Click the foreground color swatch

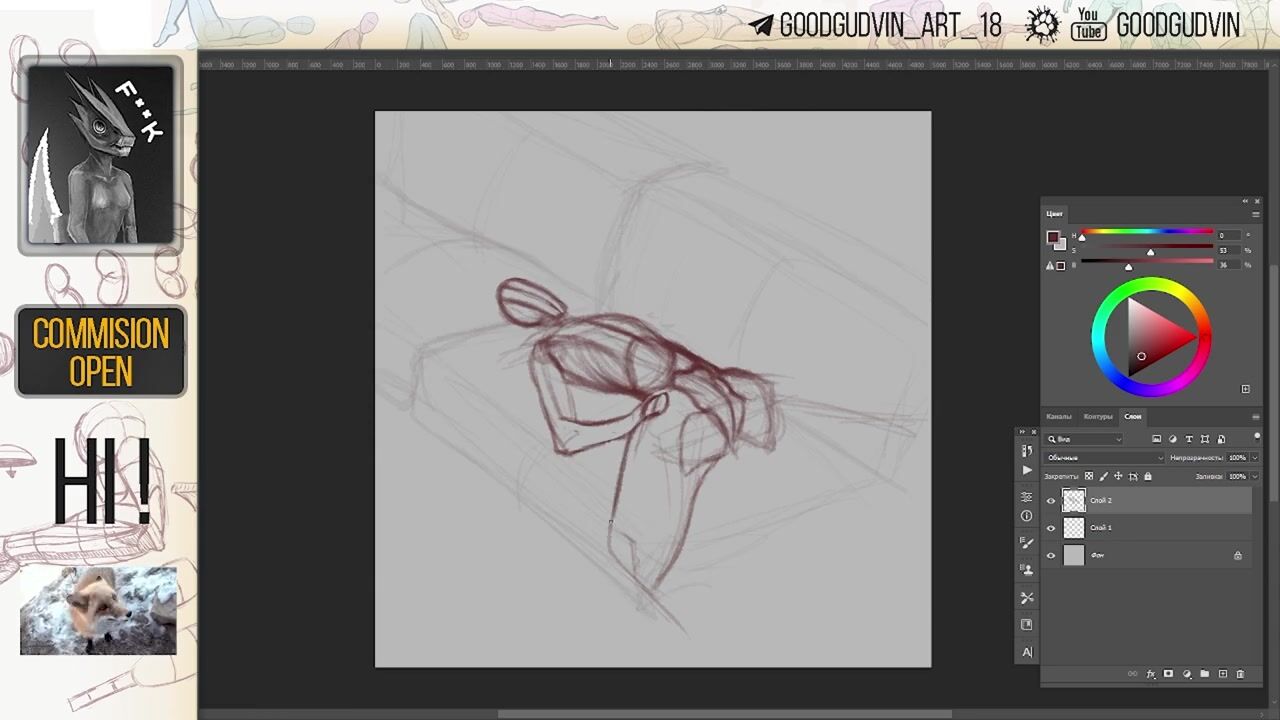[1052, 237]
